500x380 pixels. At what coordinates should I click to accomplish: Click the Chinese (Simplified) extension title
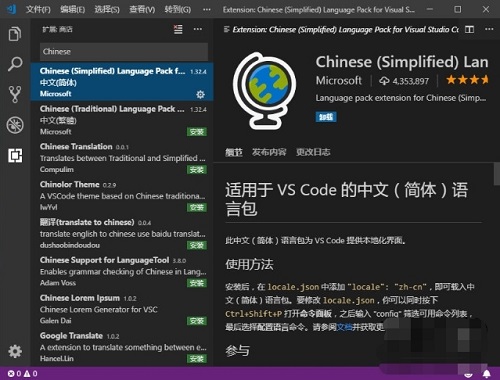click(x=402, y=62)
